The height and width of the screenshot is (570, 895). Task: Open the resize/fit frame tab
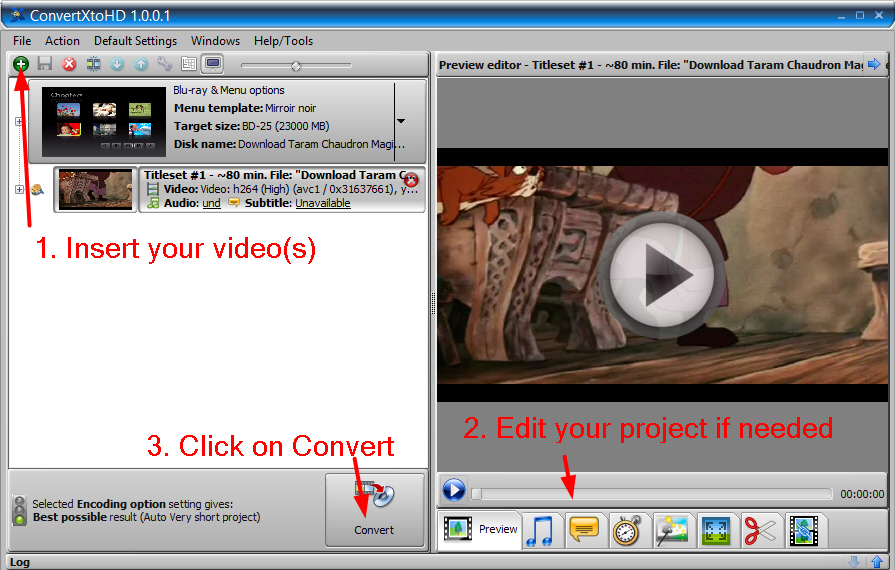(716, 530)
